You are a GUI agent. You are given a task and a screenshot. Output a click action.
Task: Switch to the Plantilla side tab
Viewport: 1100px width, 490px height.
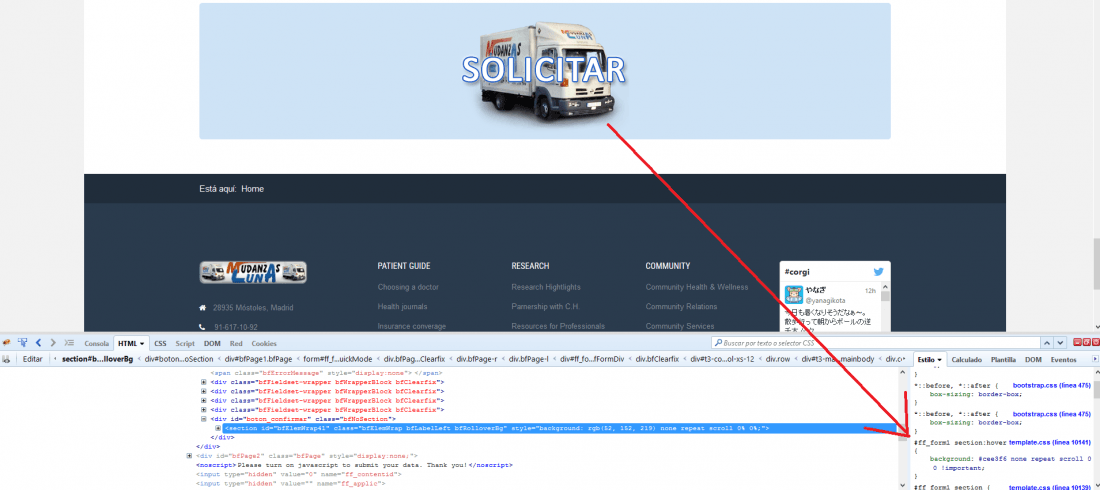(1003, 359)
